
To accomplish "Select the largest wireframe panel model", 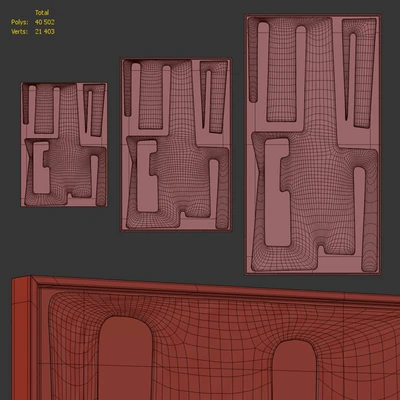I will (313, 145).
